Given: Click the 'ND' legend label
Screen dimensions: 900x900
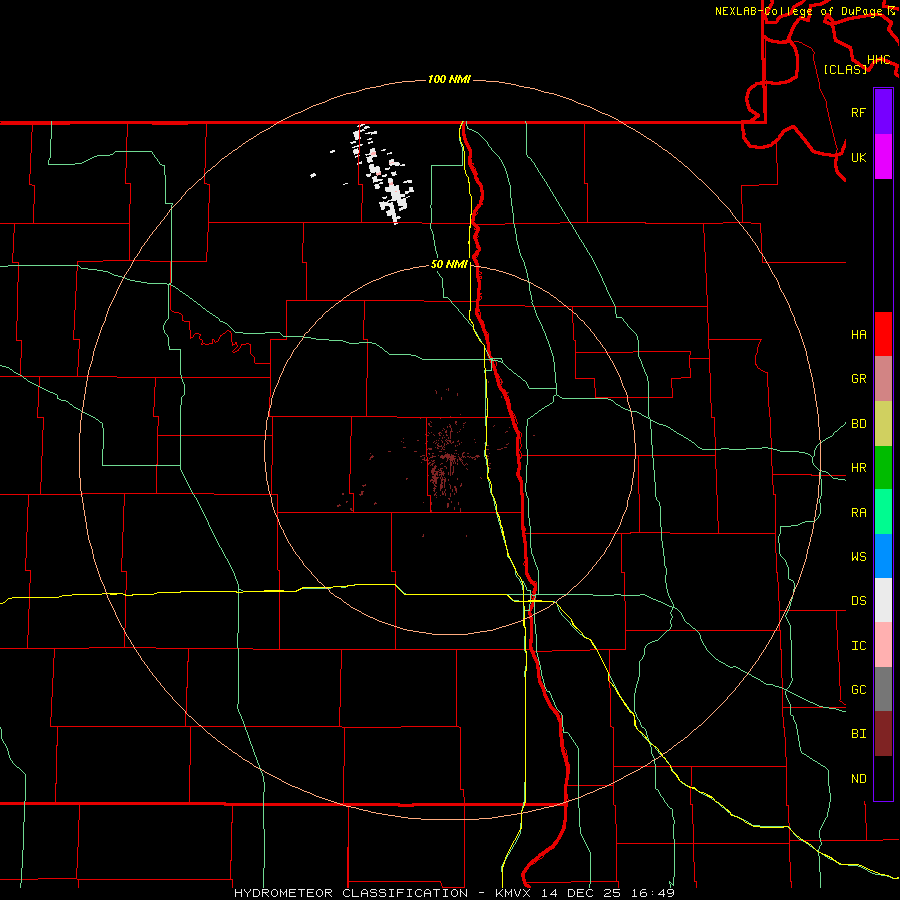Looking at the screenshot, I should [858, 779].
